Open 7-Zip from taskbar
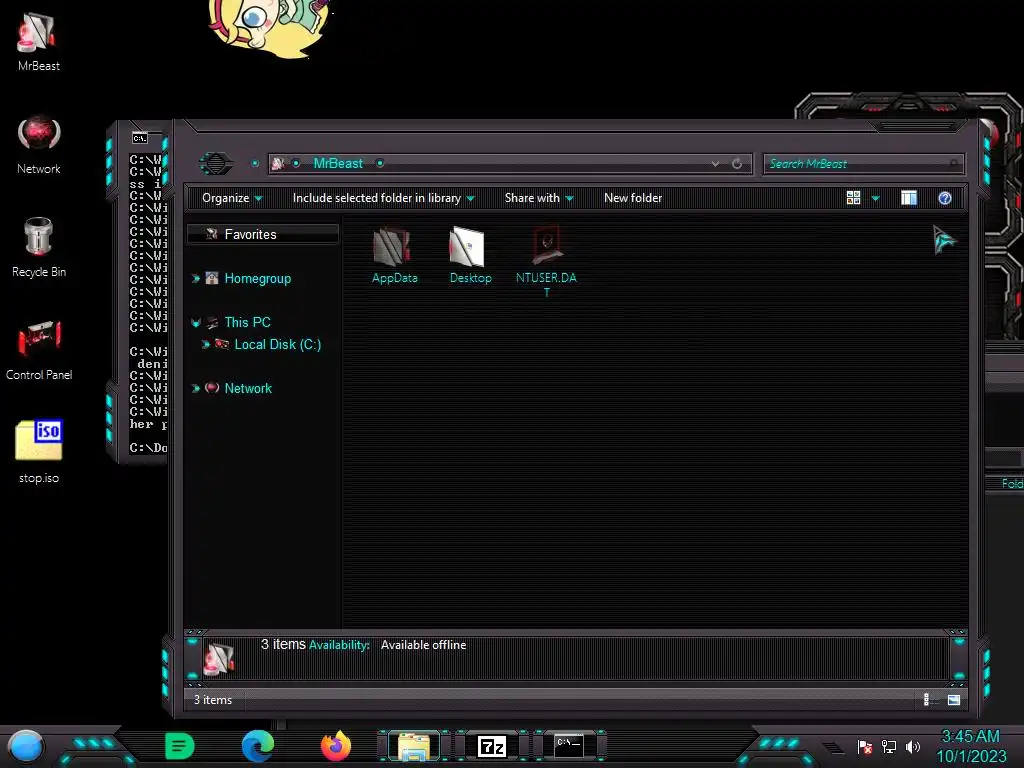The image size is (1024, 768). pyautogui.click(x=492, y=746)
